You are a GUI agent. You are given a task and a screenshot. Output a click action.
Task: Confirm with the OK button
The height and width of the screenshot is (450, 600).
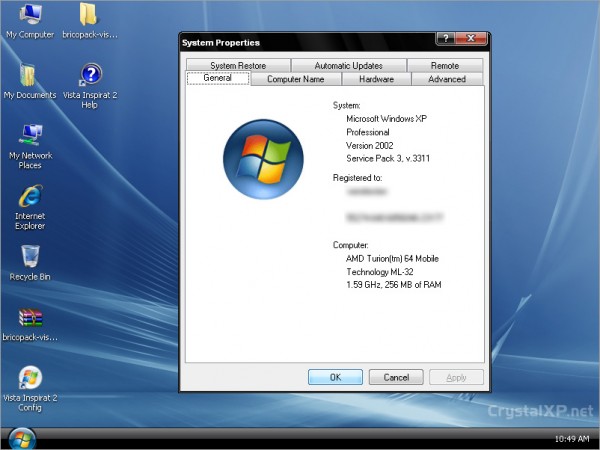click(x=336, y=377)
